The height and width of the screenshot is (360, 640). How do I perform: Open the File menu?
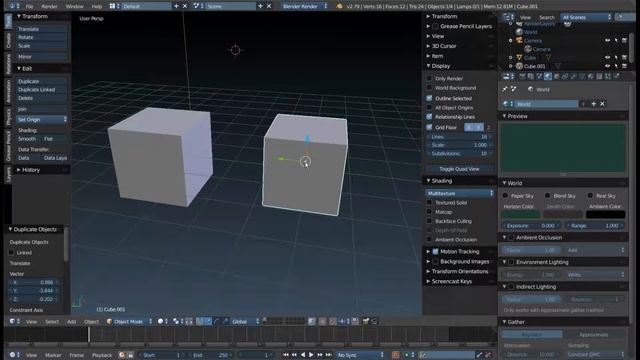point(29,7)
